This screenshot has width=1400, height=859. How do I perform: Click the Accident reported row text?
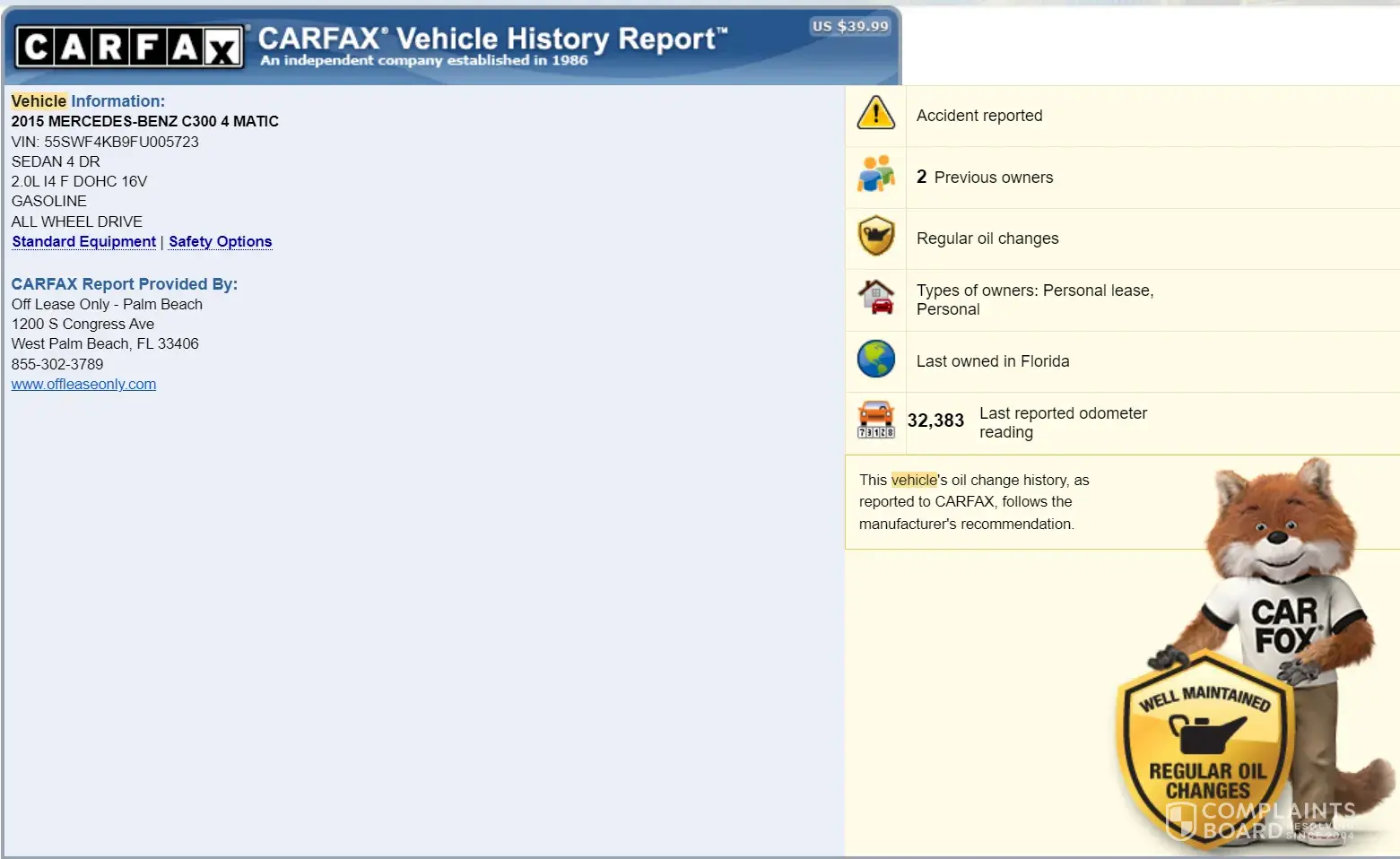coord(979,116)
